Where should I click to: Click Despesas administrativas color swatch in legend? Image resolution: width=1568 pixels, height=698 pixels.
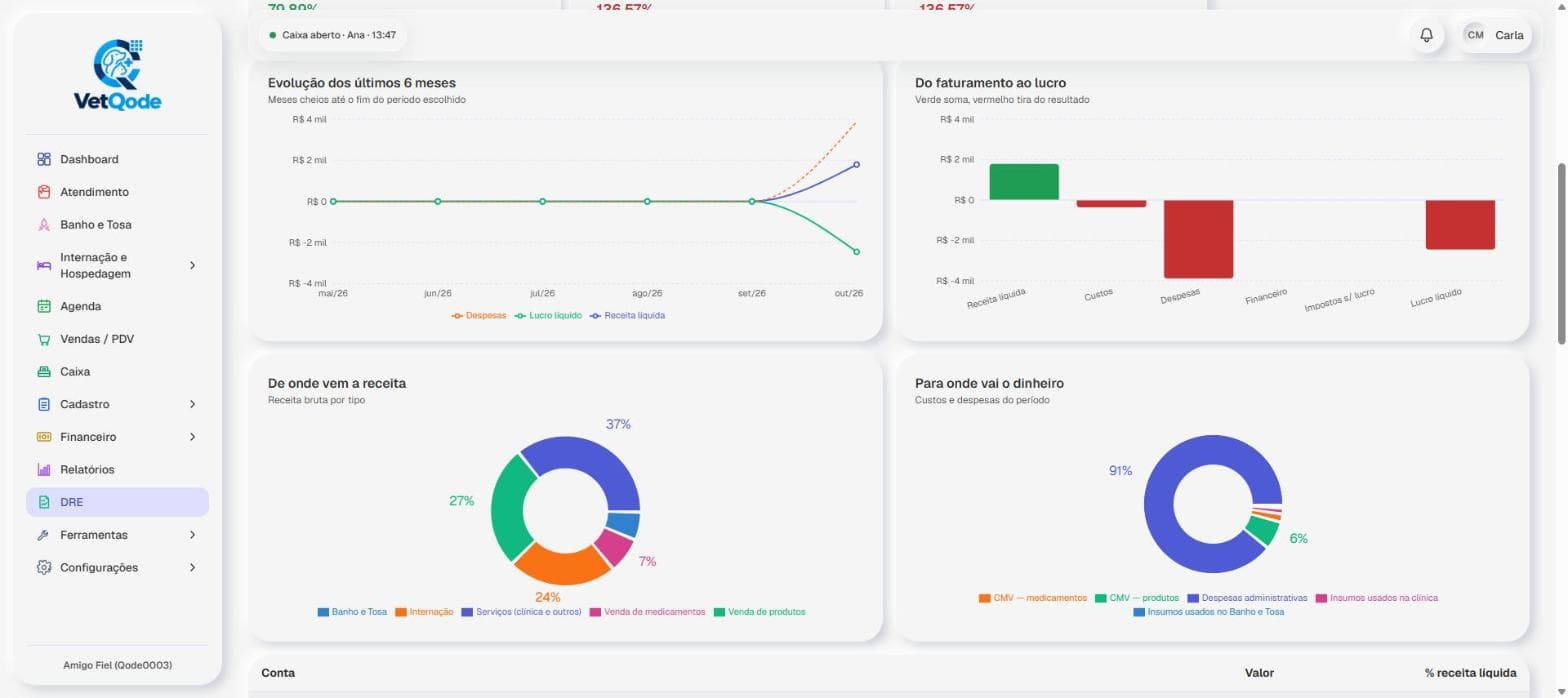[1193, 598]
